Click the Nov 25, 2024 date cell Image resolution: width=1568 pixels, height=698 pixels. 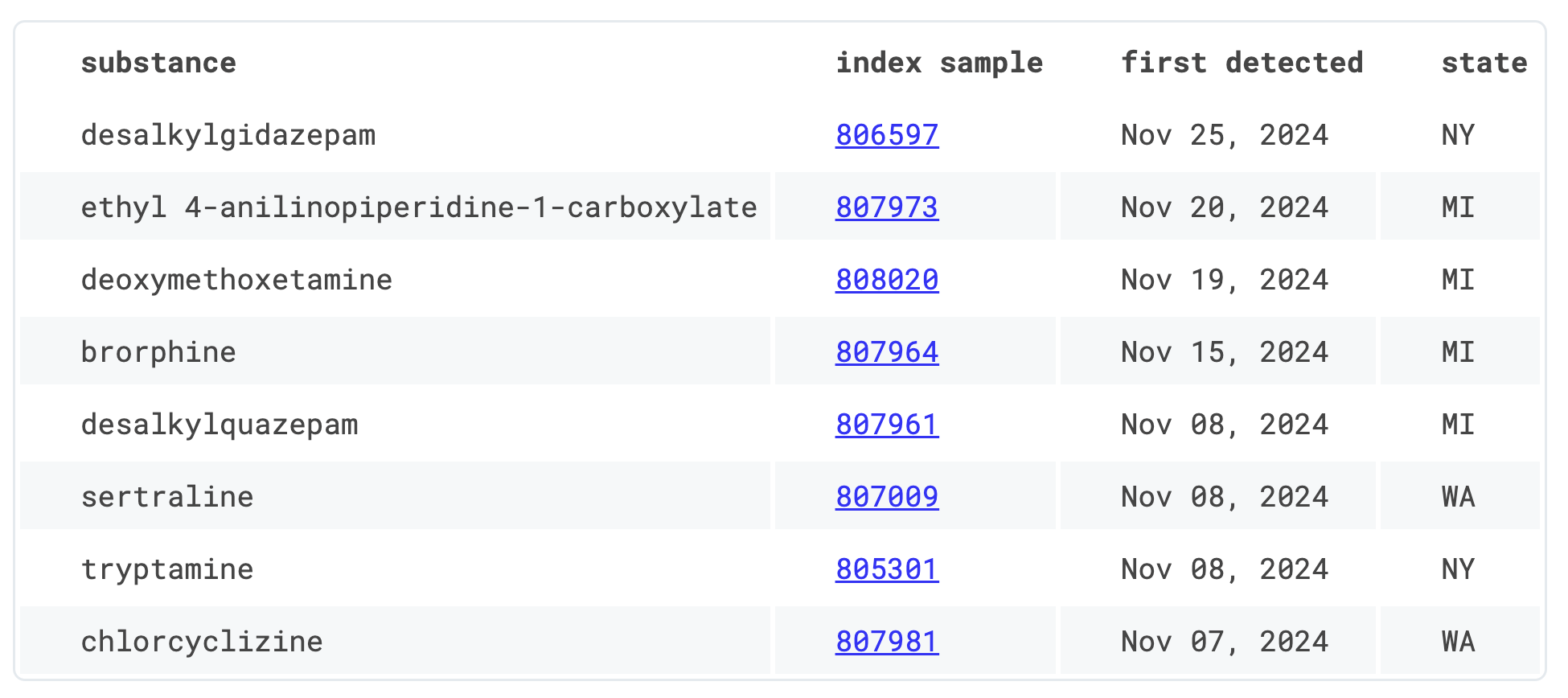(1224, 135)
